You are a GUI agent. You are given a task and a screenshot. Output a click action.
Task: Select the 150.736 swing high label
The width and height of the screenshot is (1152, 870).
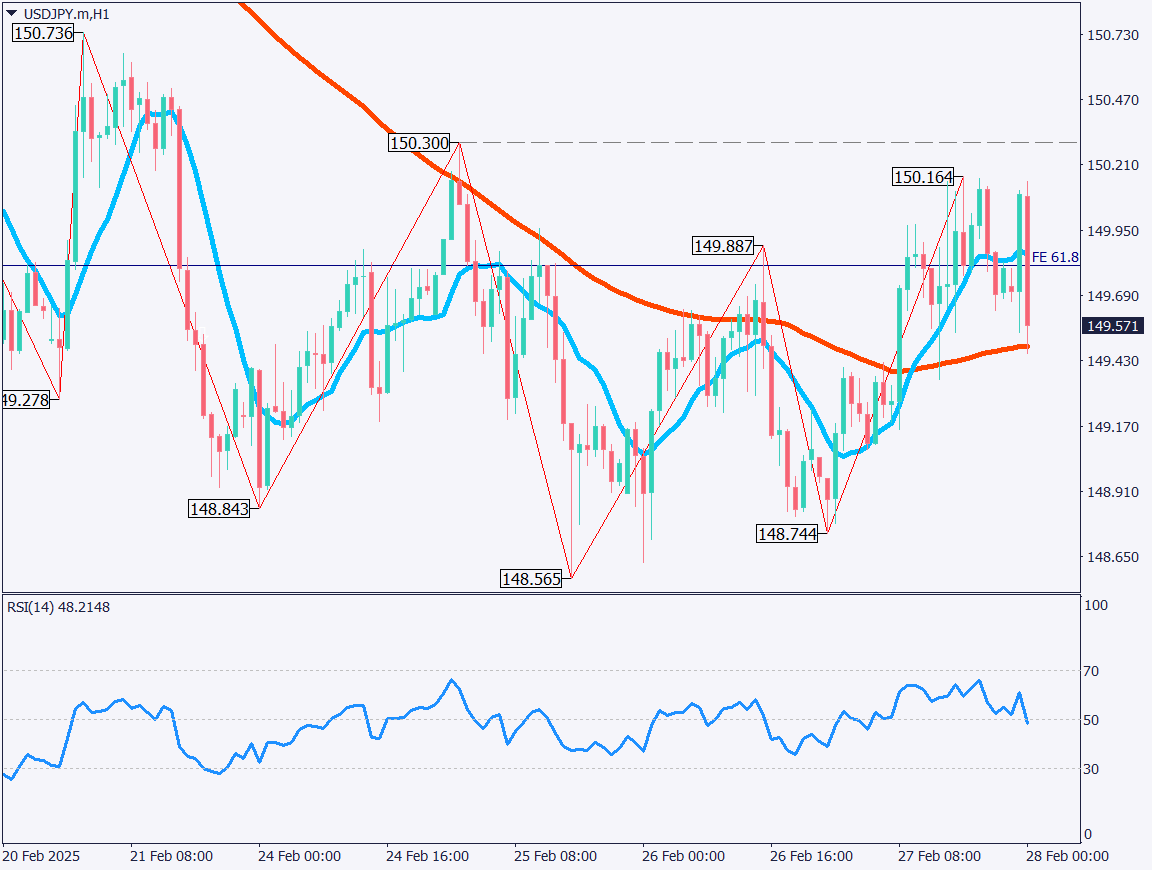45,34
